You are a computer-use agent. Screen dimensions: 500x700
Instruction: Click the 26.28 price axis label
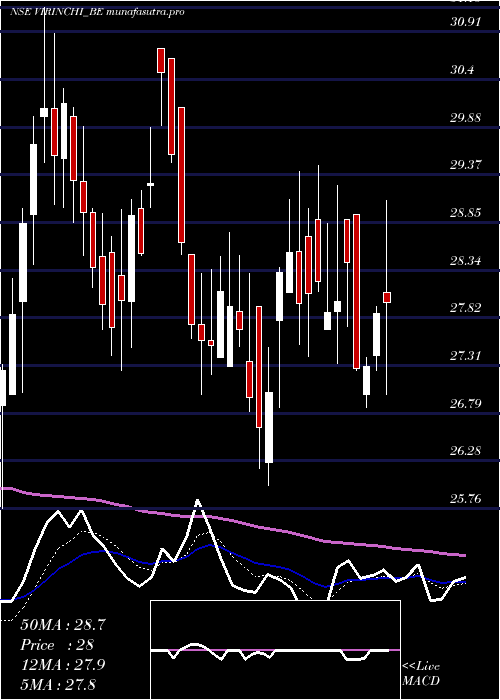(x=466, y=451)
